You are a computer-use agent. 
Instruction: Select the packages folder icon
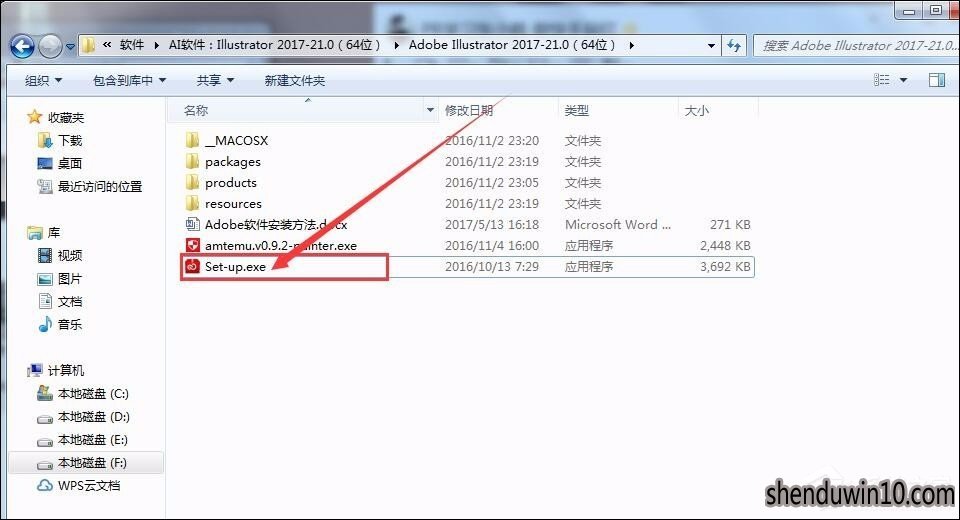click(192, 161)
